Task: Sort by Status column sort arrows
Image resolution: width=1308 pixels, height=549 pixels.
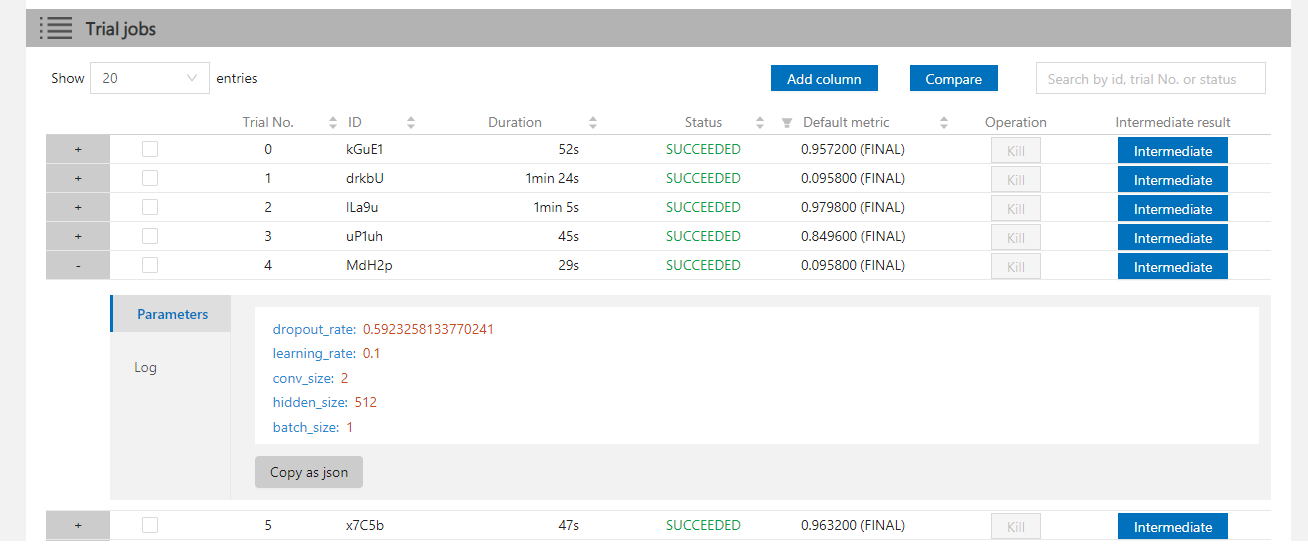Action: [x=760, y=123]
